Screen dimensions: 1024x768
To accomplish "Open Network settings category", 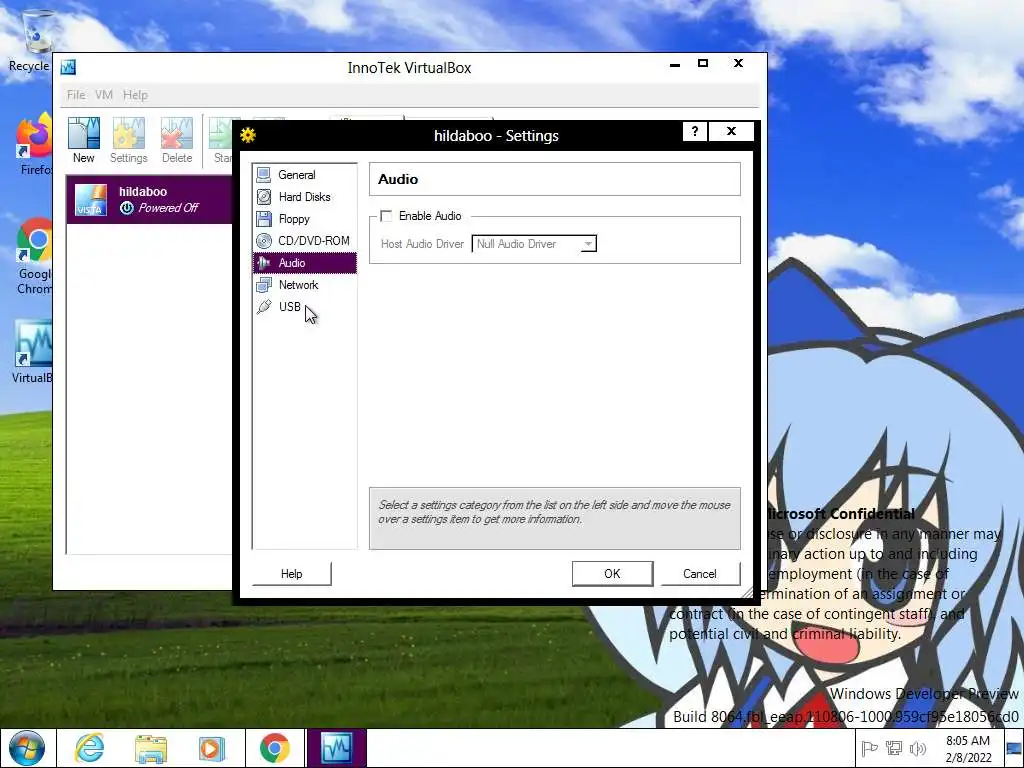I will coord(304,285).
